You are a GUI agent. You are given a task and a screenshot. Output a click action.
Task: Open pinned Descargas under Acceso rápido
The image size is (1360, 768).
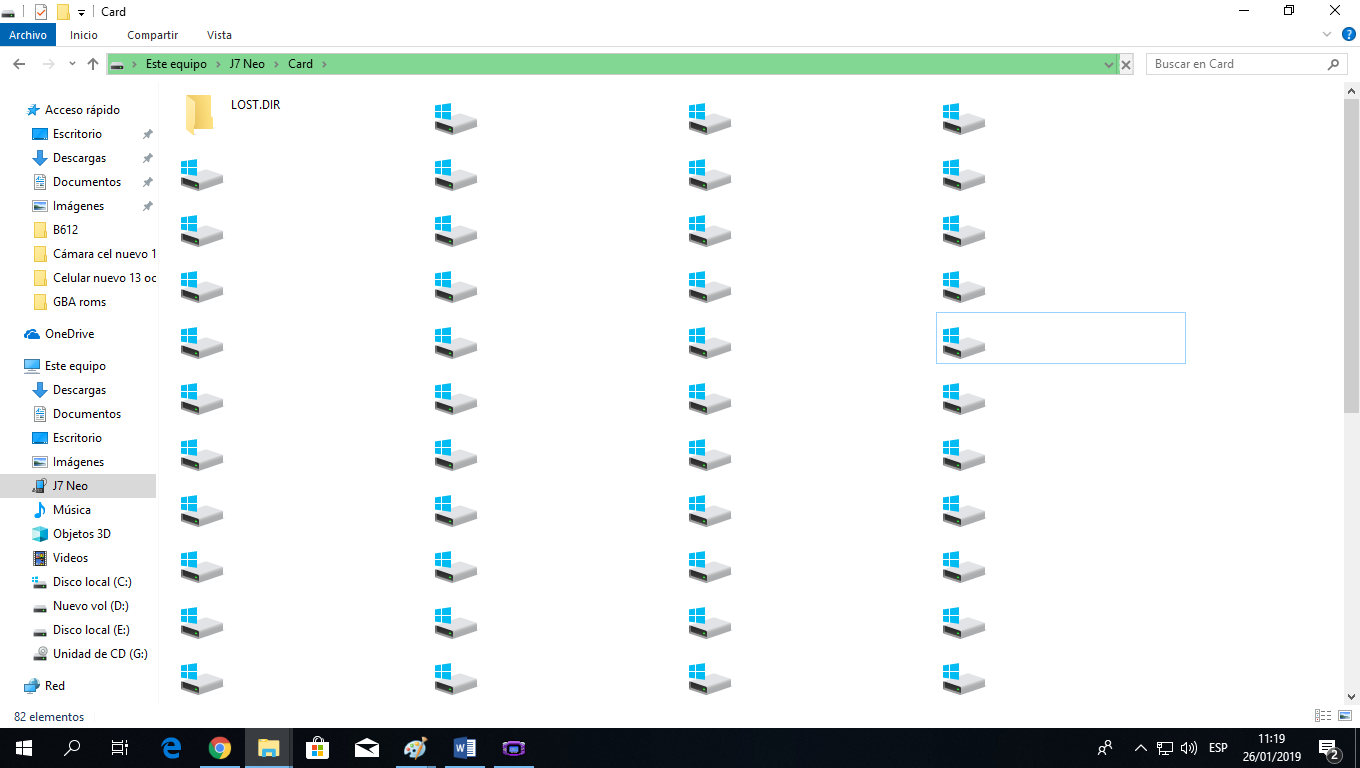coord(79,158)
